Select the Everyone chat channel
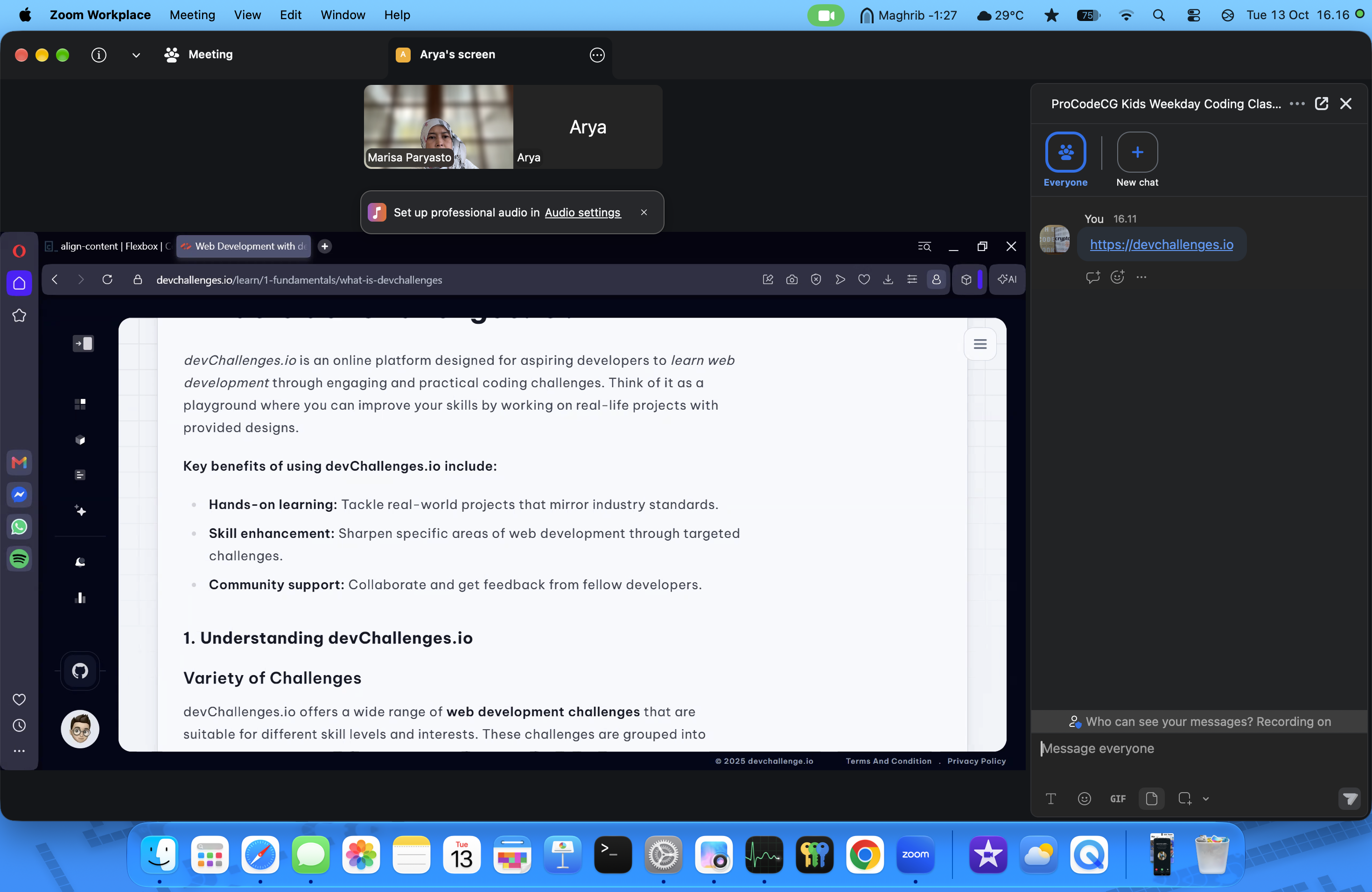Screen dimensions: 1372x892 pyautogui.click(x=1065, y=160)
